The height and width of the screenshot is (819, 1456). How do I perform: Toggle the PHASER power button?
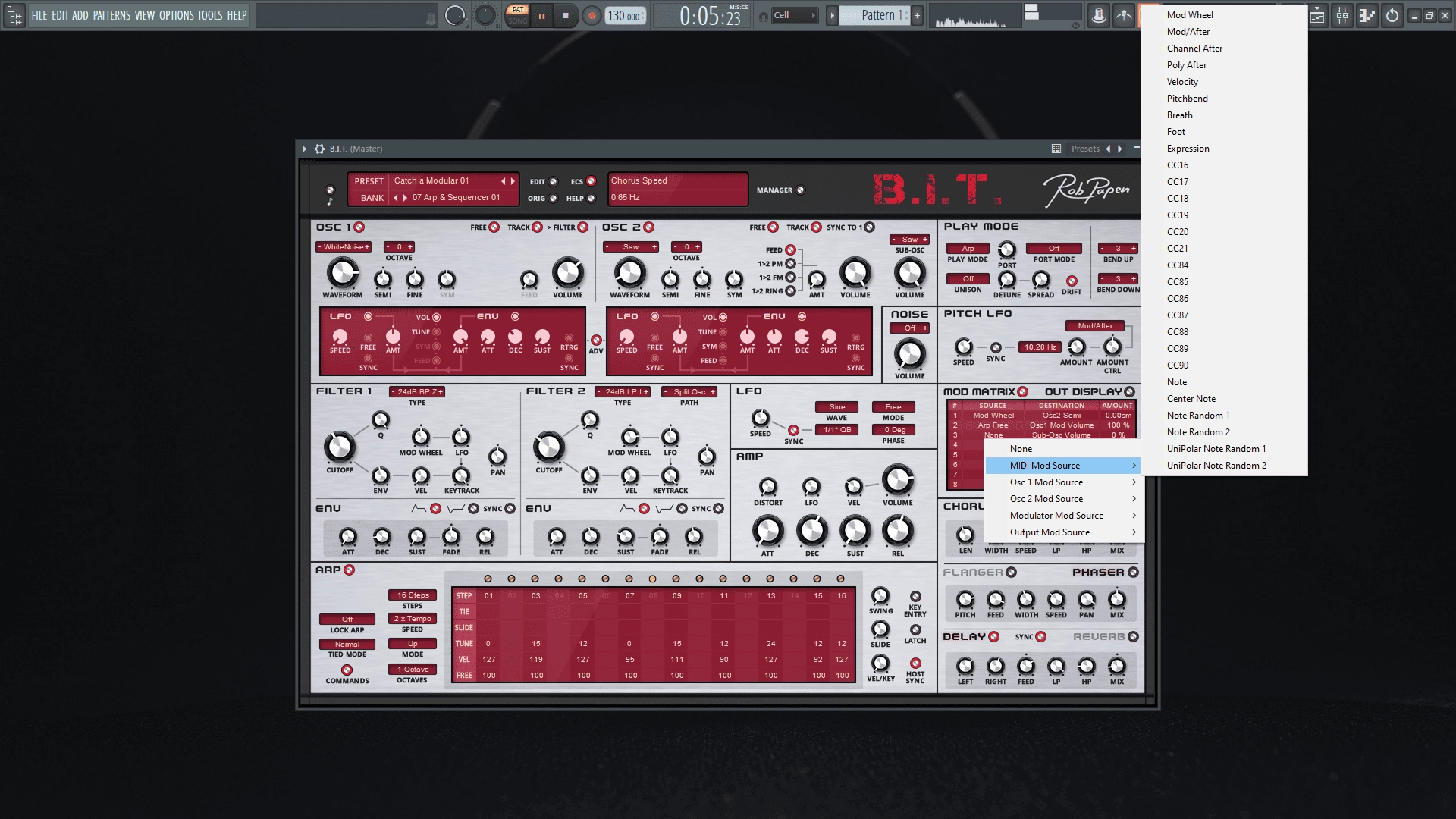pos(1134,573)
